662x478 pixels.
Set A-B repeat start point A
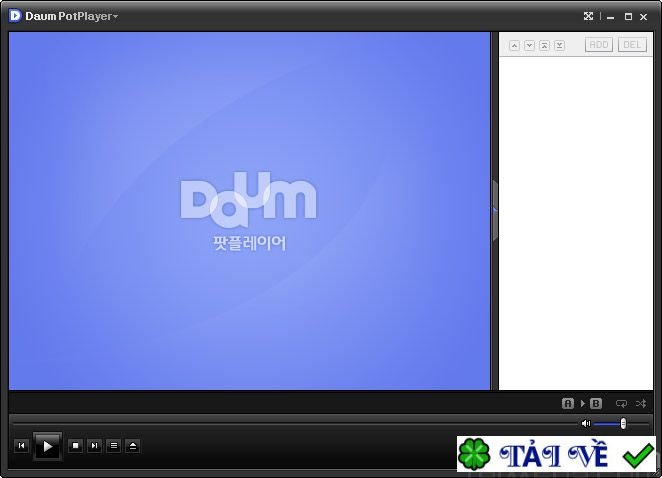568,403
